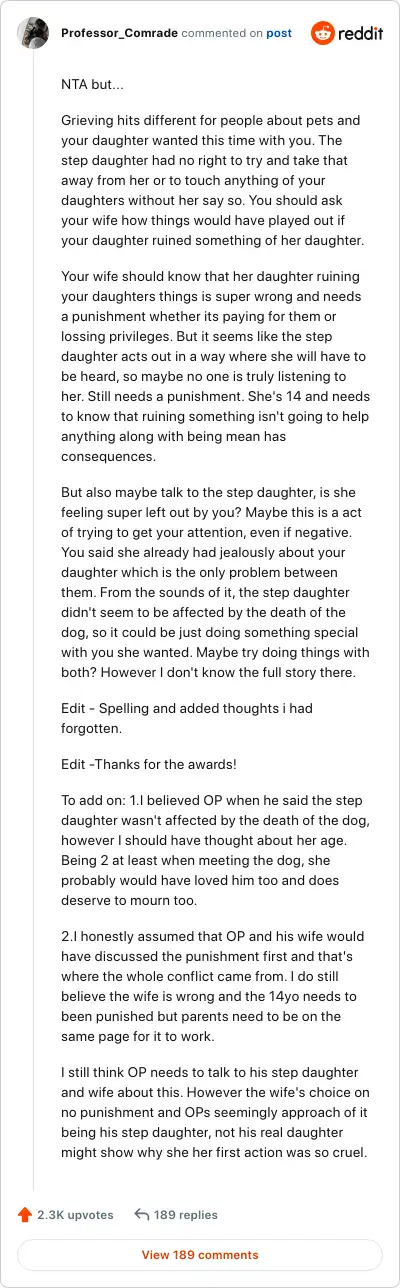Image resolution: width=400 pixels, height=1288 pixels.
Task: Click the 'reddit' wordmark text
Action: (x=361, y=33)
